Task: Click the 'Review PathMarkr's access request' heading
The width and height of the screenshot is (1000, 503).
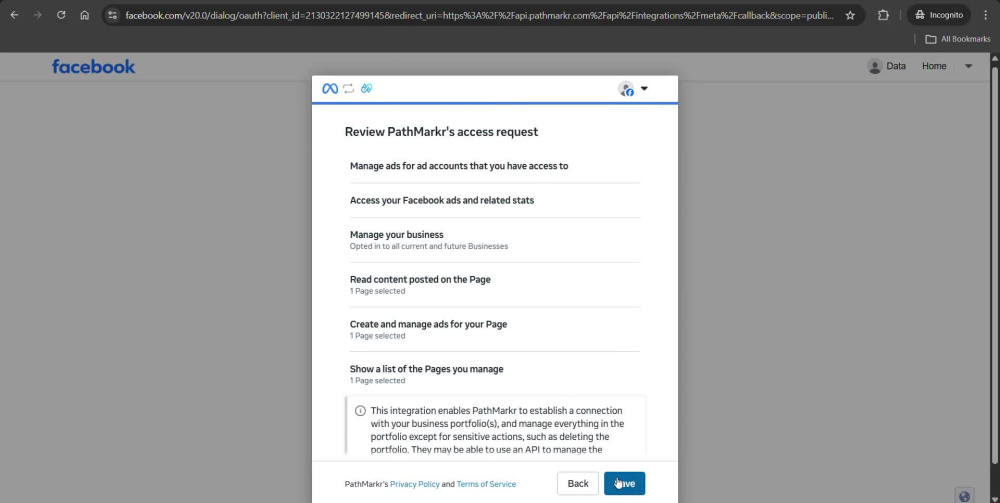Action: pos(441,132)
